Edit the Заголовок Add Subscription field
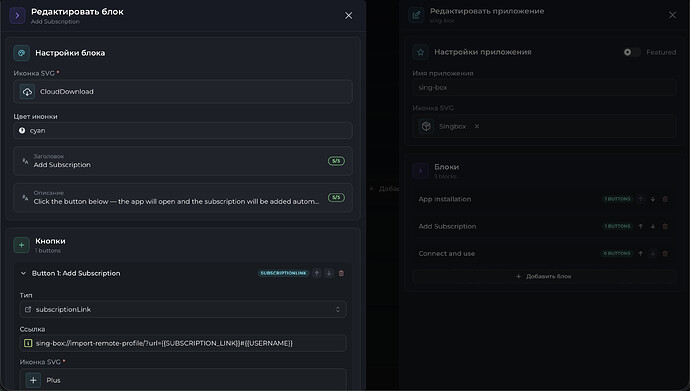Image resolution: width=690 pixels, height=391 pixels. (183, 161)
